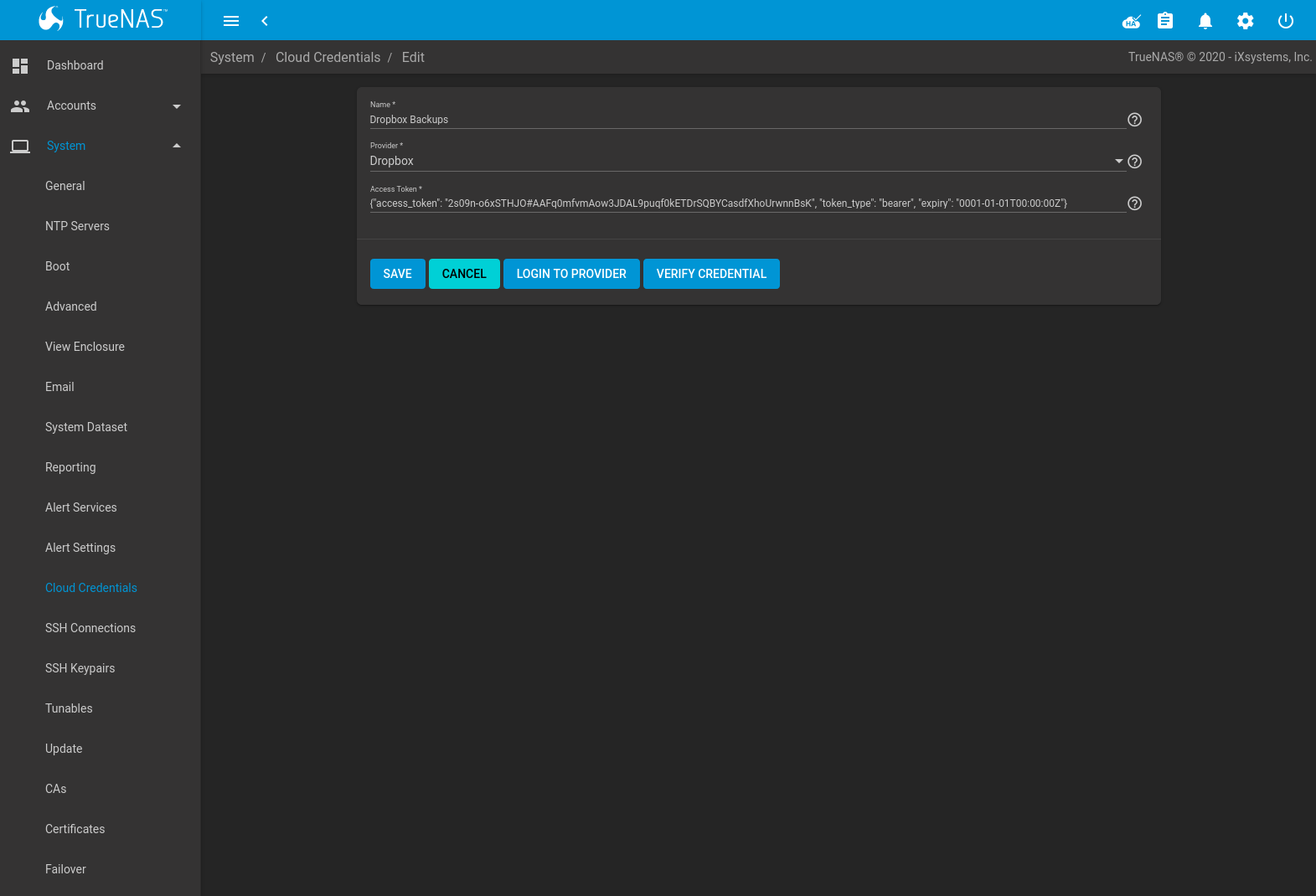The image size is (1316, 896).
Task: Toggle the hamburger menu icon
Action: (231, 21)
